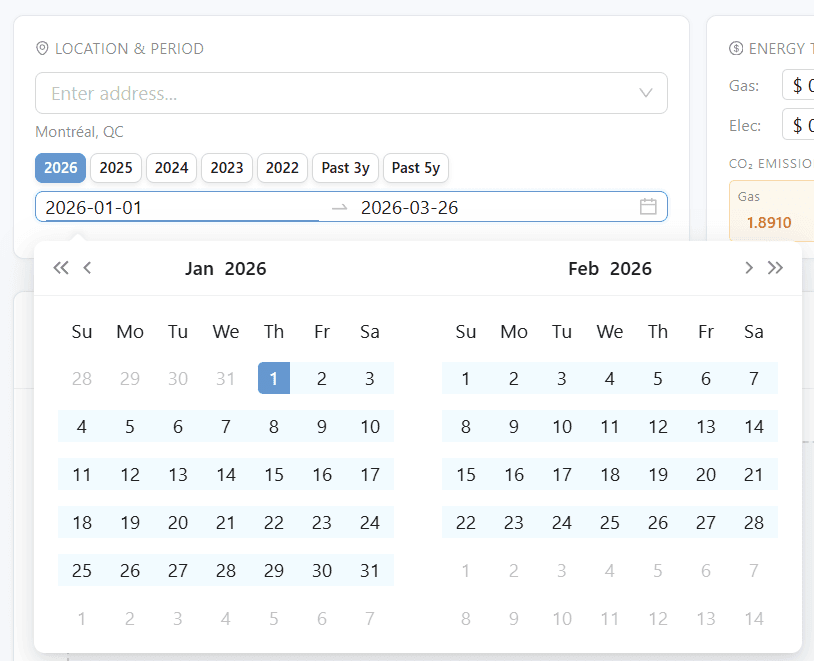The image size is (814, 661).
Task: Go to next month arrow
Action: click(749, 268)
